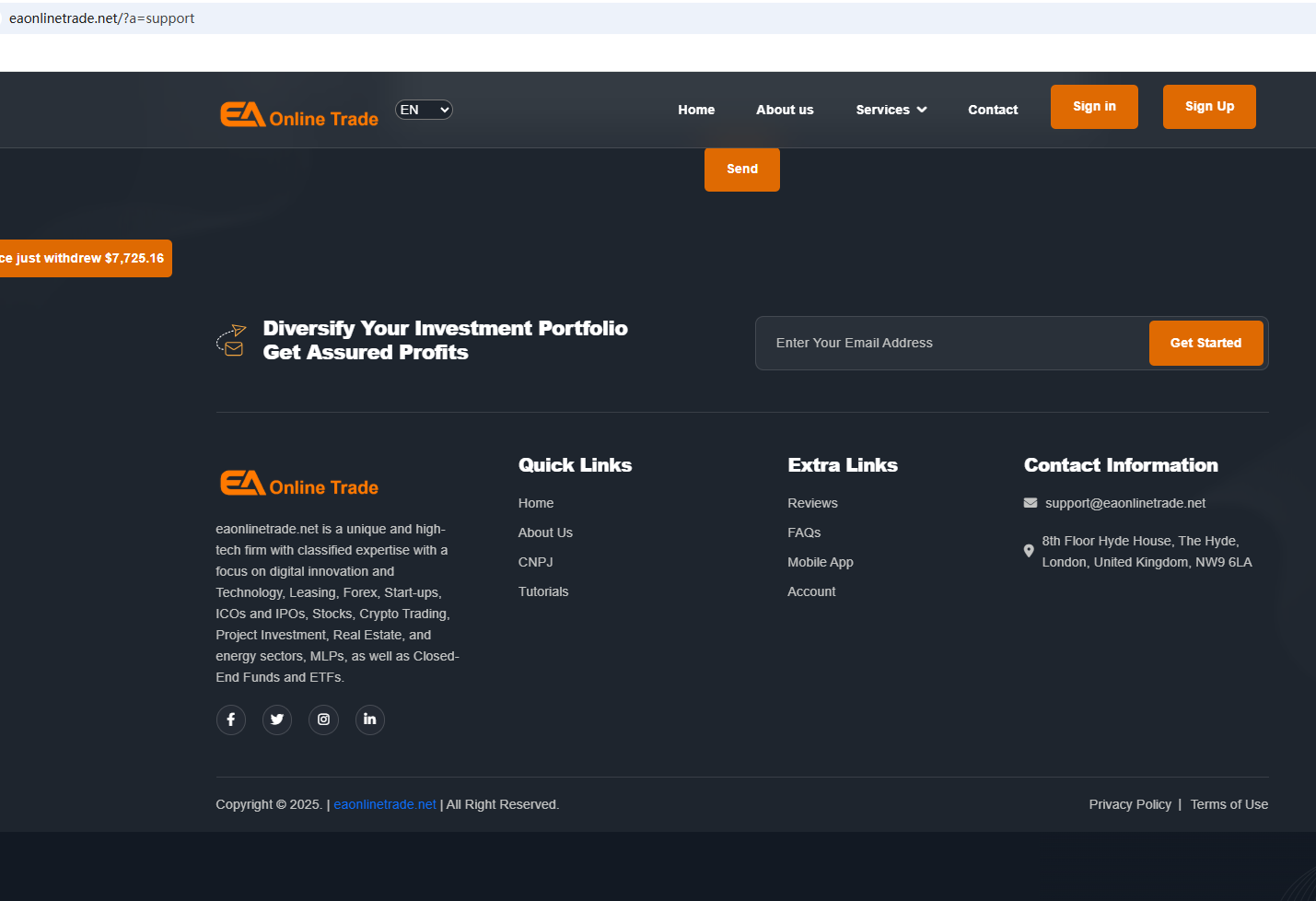Screen dimensions: 1316x901
Task: Open the Home link under Quick Links
Action: [x=536, y=503]
